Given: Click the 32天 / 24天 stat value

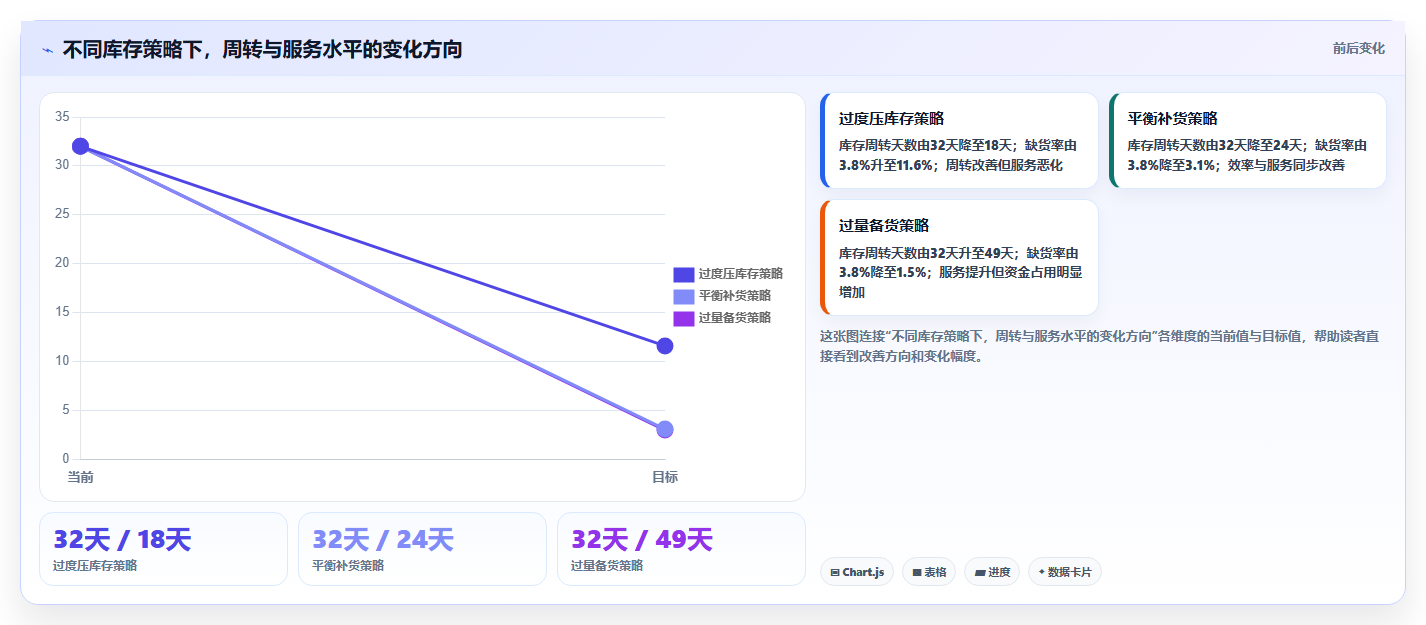Looking at the screenshot, I should (383, 539).
